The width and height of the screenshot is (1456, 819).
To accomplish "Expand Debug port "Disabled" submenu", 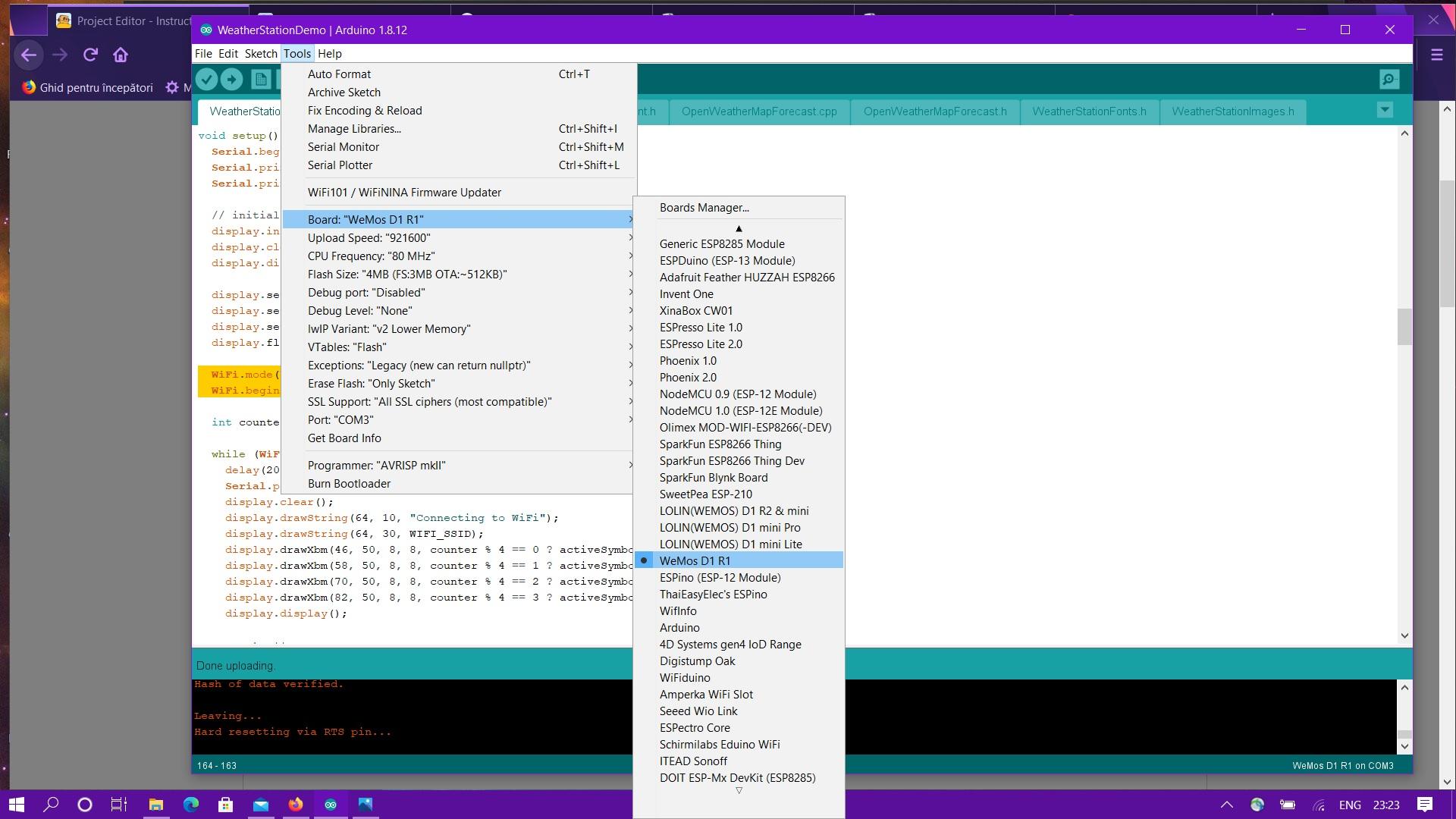I will (x=459, y=292).
